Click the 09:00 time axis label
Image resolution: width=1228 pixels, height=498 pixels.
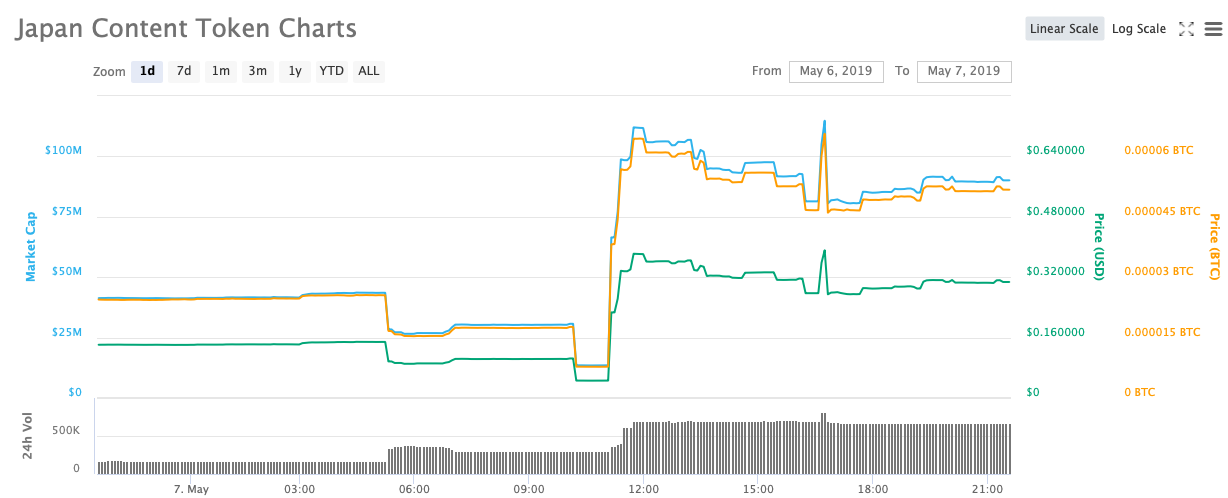529,489
